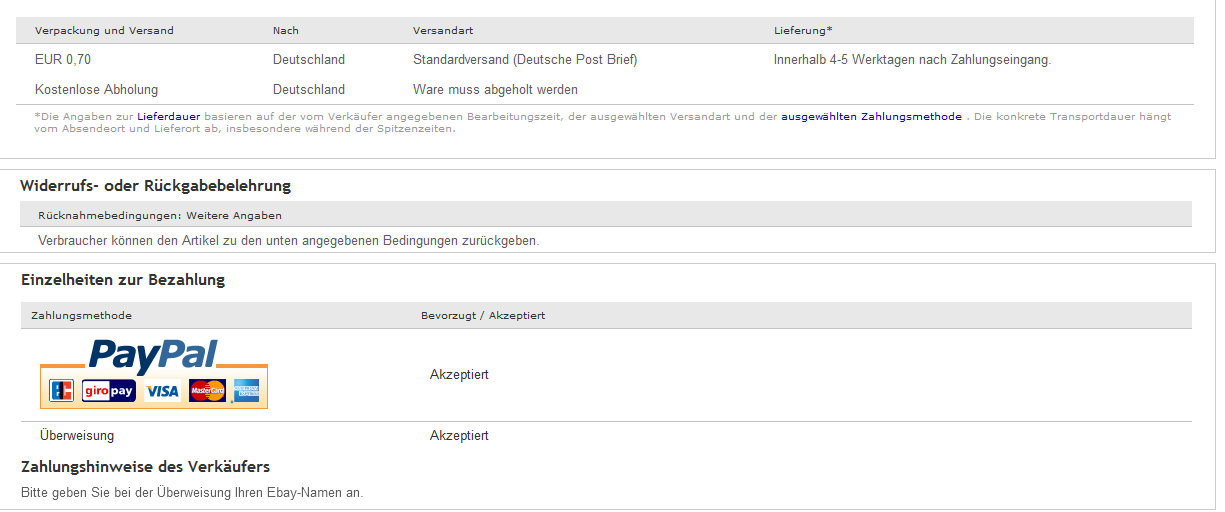Click the 'Überweisung' payment method text
Viewport: 1225px width, 512px height.
(x=77, y=436)
